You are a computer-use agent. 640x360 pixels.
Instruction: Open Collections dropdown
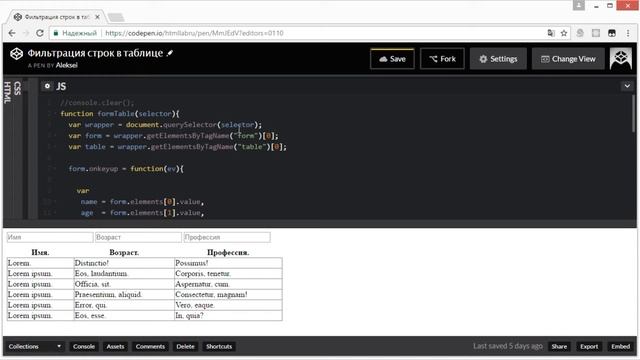(x=35, y=347)
